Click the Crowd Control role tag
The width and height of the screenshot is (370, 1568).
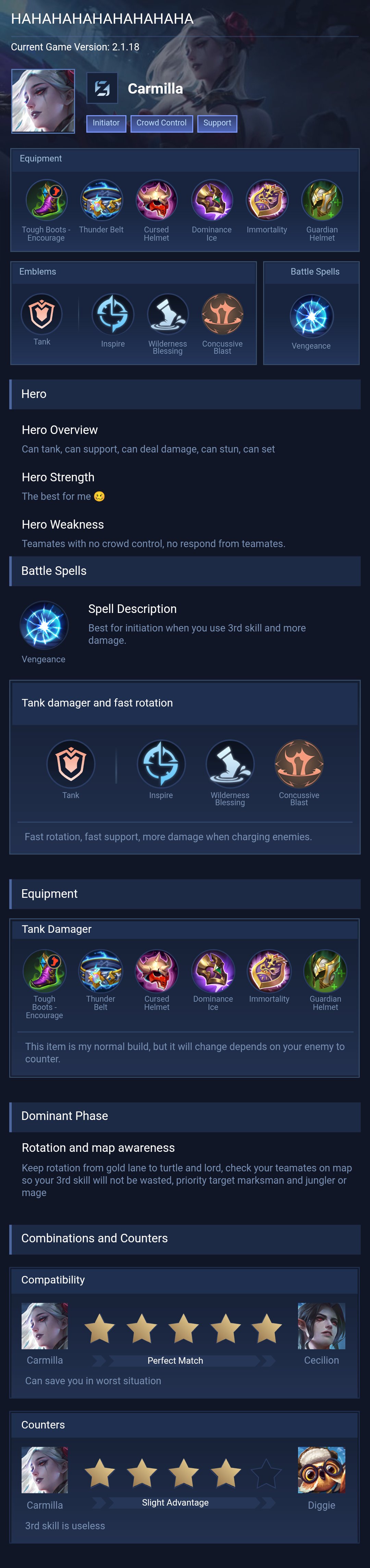[x=161, y=123]
